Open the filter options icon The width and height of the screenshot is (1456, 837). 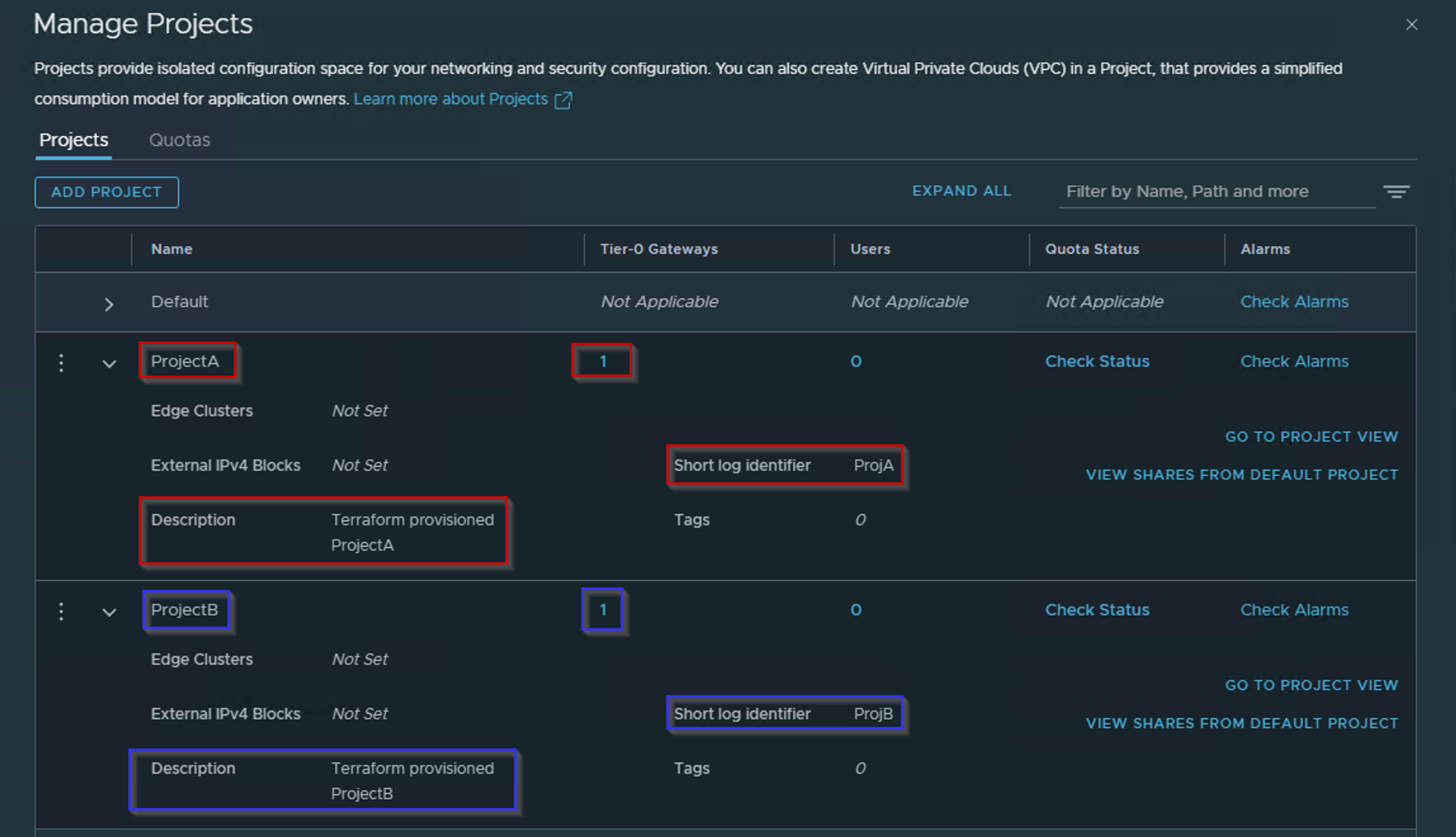pos(1396,191)
